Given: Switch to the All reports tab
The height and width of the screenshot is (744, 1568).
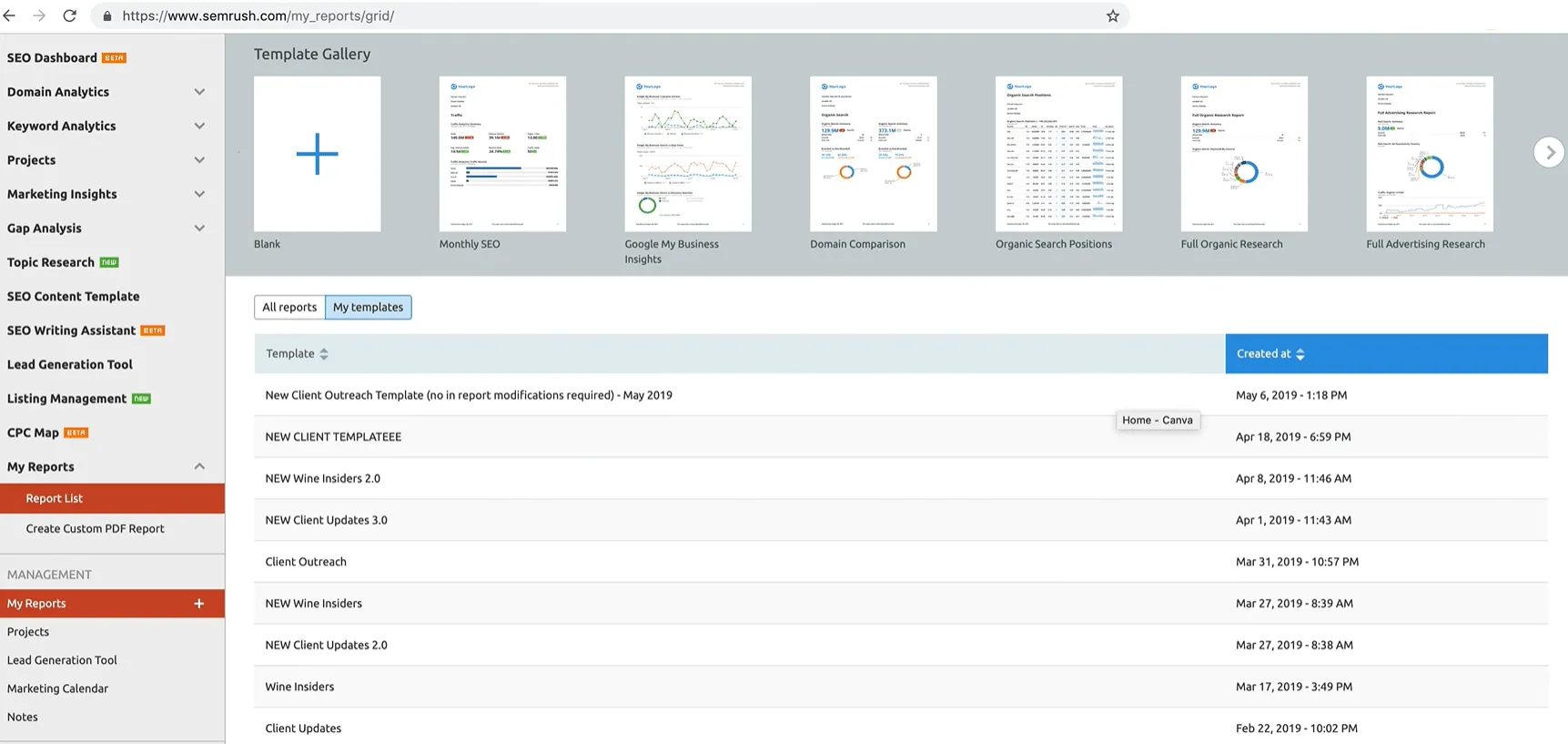Looking at the screenshot, I should (x=289, y=307).
